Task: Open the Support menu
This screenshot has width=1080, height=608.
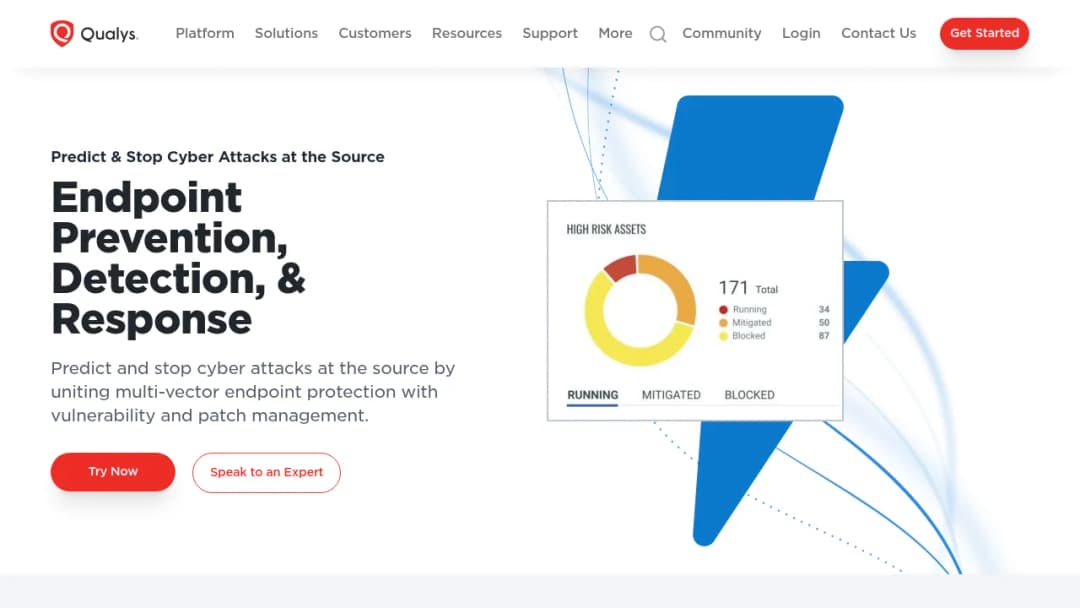Action: 550,33
